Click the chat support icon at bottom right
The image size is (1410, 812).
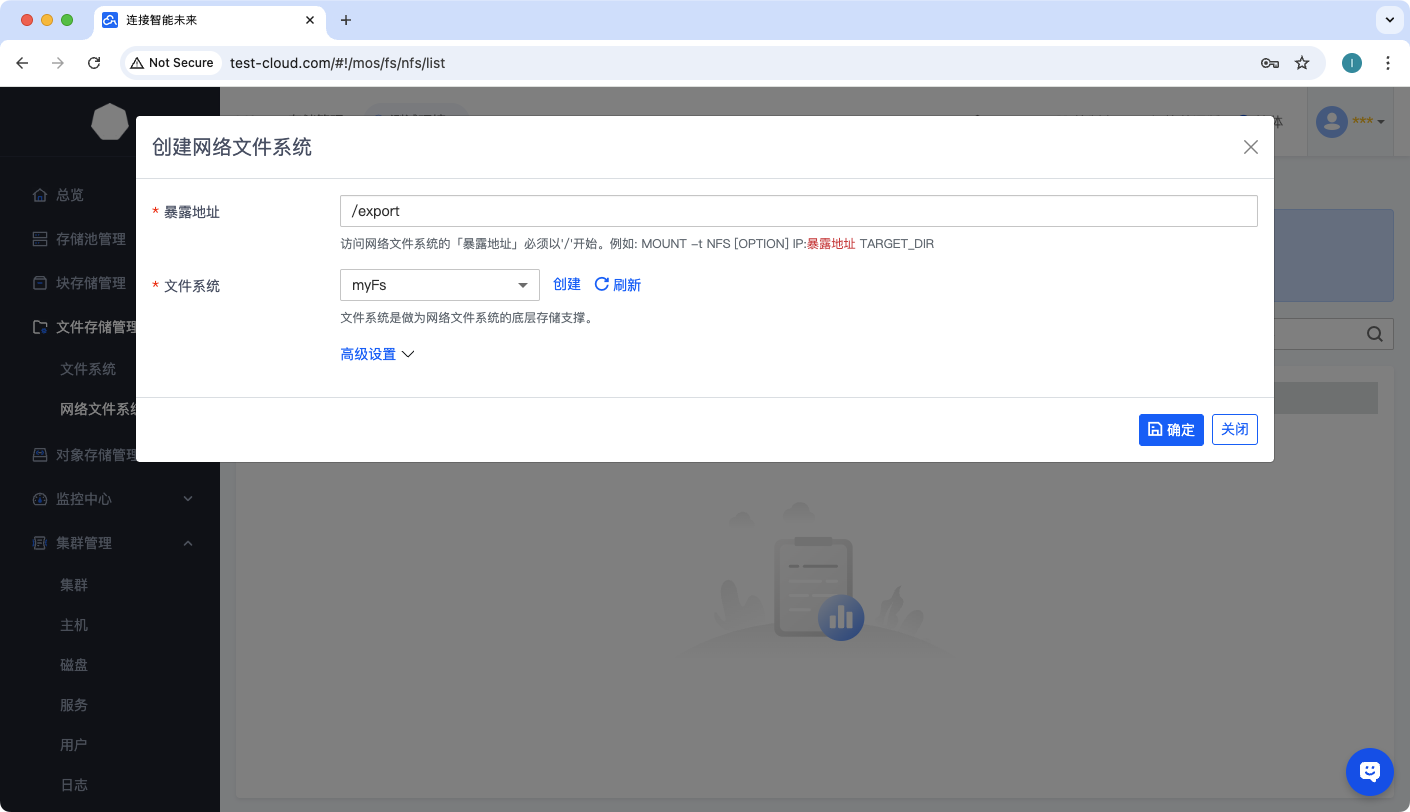(1369, 771)
